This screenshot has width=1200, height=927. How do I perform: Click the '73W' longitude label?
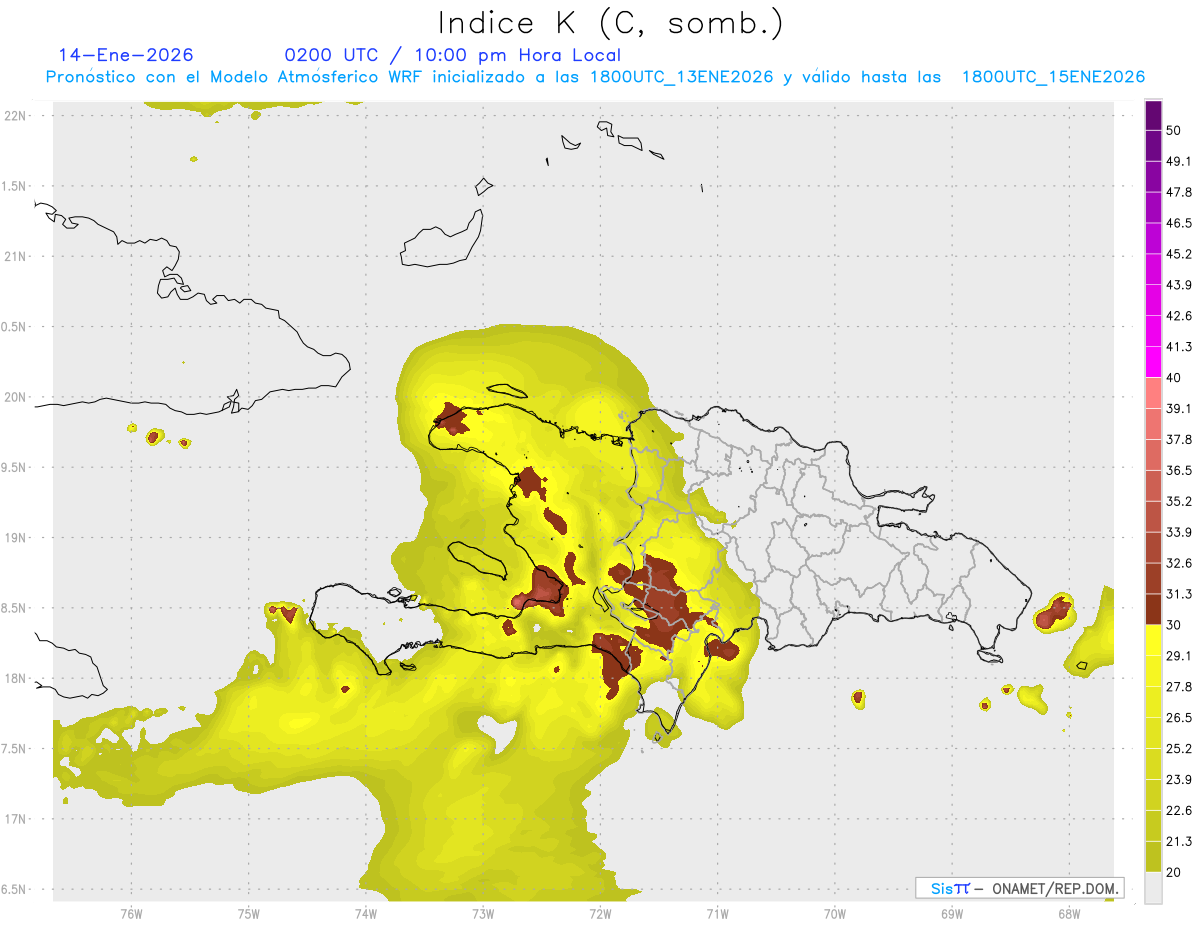click(482, 913)
